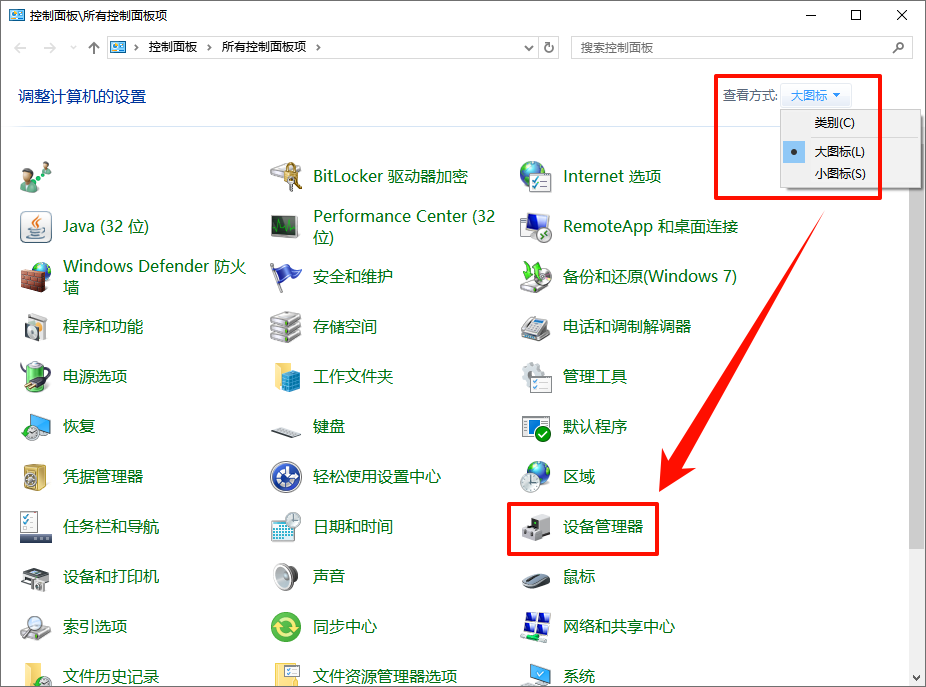Open the 安全和维护 flag icon
The height and width of the screenshot is (687, 926).
pyautogui.click(x=286, y=277)
